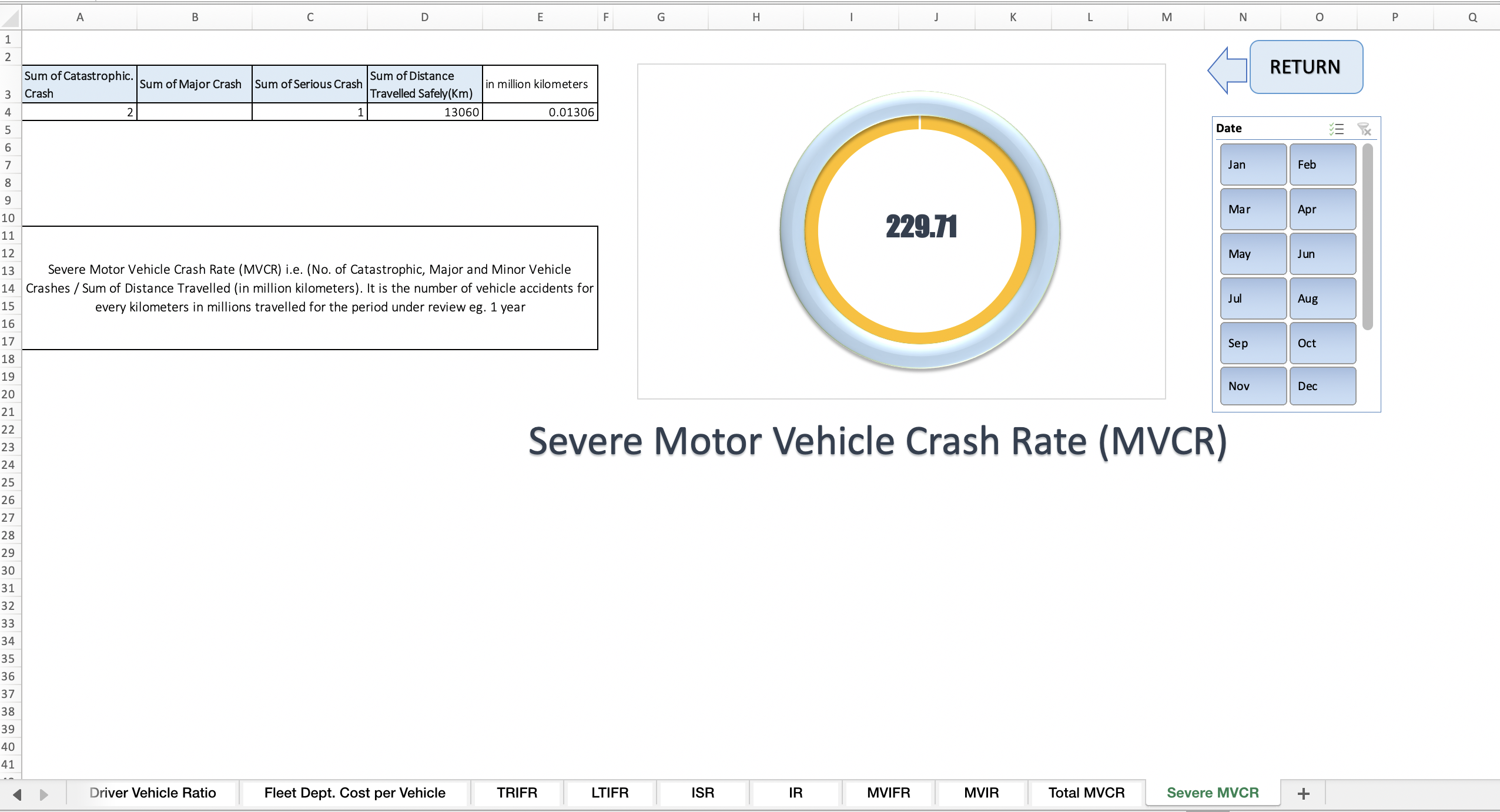Click the Severe Motor Vehicle Crash Rate title
This screenshot has width=1500, height=812.
point(878,441)
